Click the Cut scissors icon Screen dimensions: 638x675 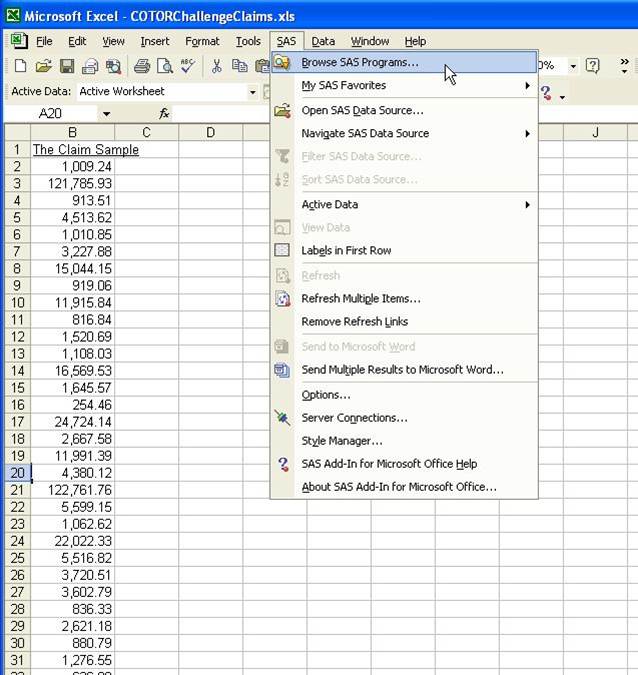tap(217, 66)
